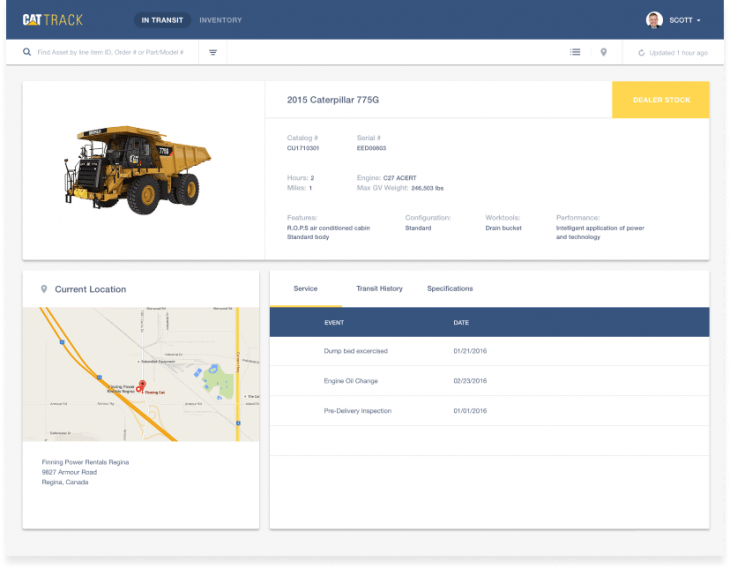
Task: Click the 9827 Armour Road line
Action: tap(69, 472)
